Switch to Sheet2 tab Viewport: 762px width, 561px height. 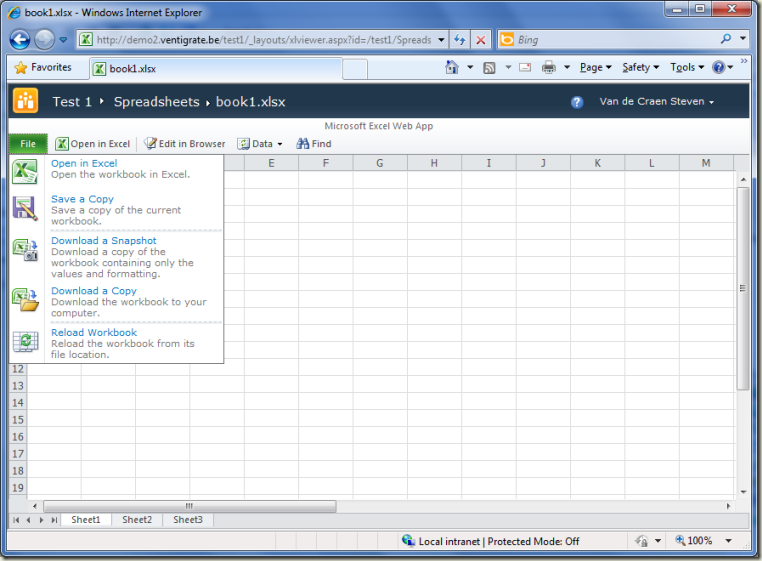pyautogui.click(x=137, y=520)
